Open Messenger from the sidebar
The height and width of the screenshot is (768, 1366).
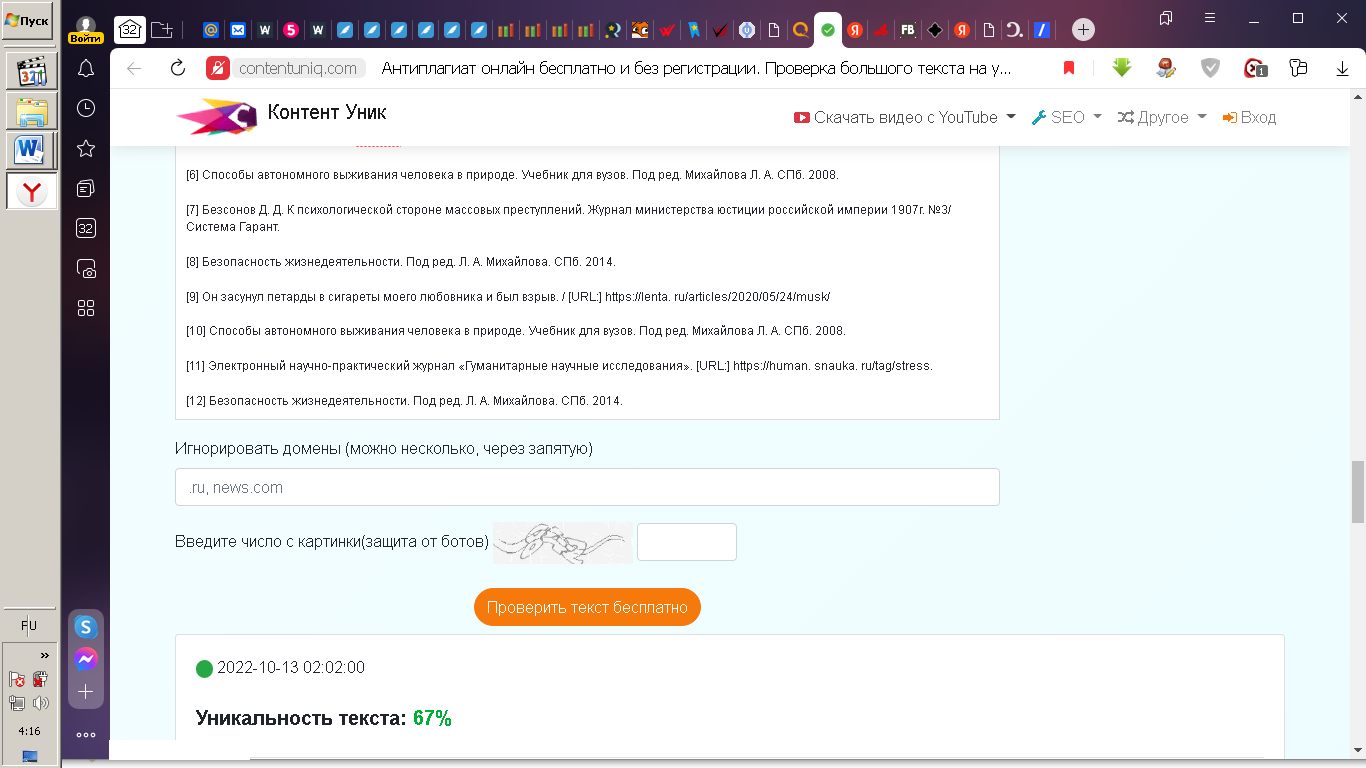(86, 659)
